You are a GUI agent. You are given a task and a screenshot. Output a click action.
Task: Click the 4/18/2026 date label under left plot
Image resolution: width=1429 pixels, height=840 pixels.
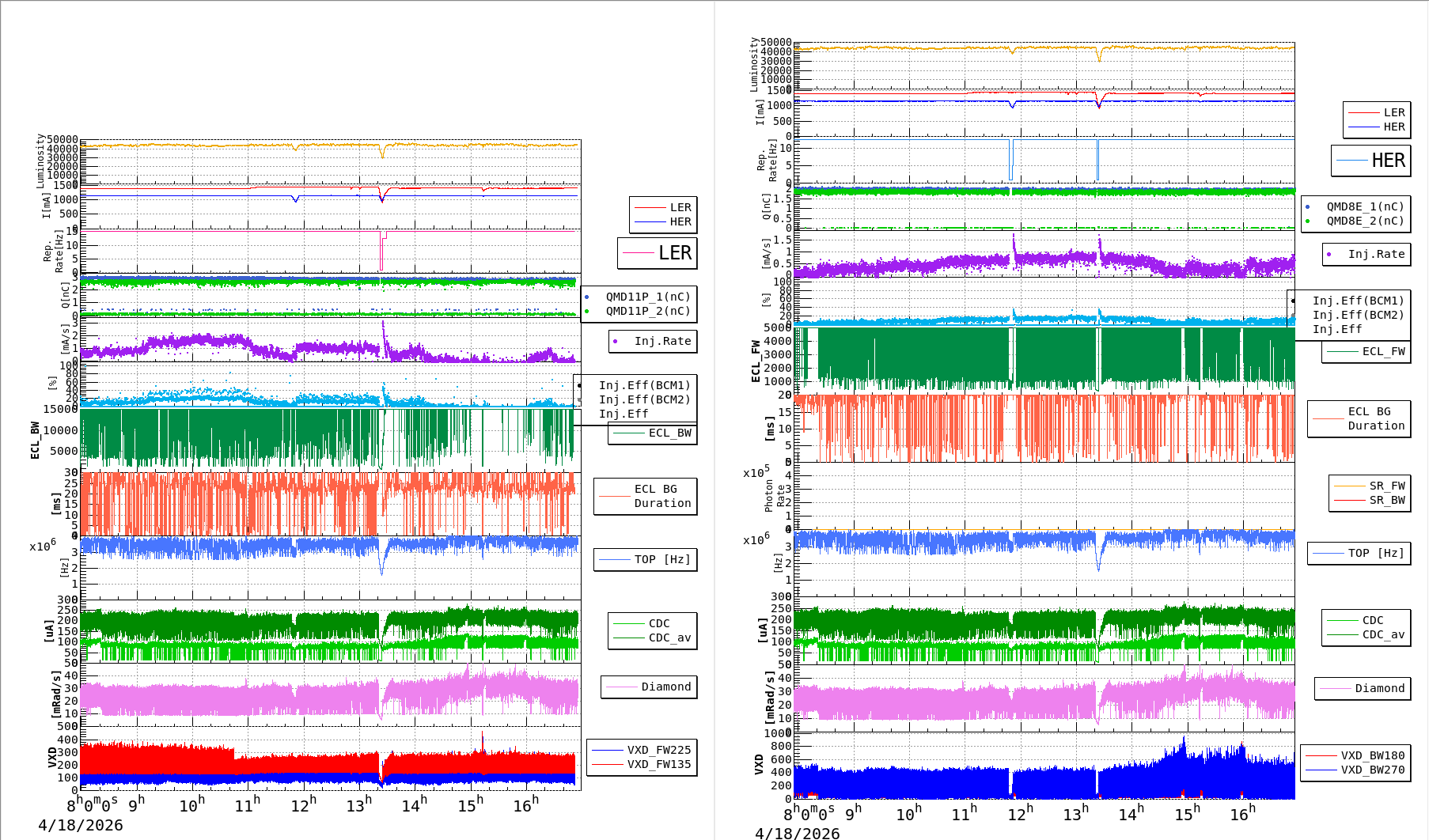[81, 825]
